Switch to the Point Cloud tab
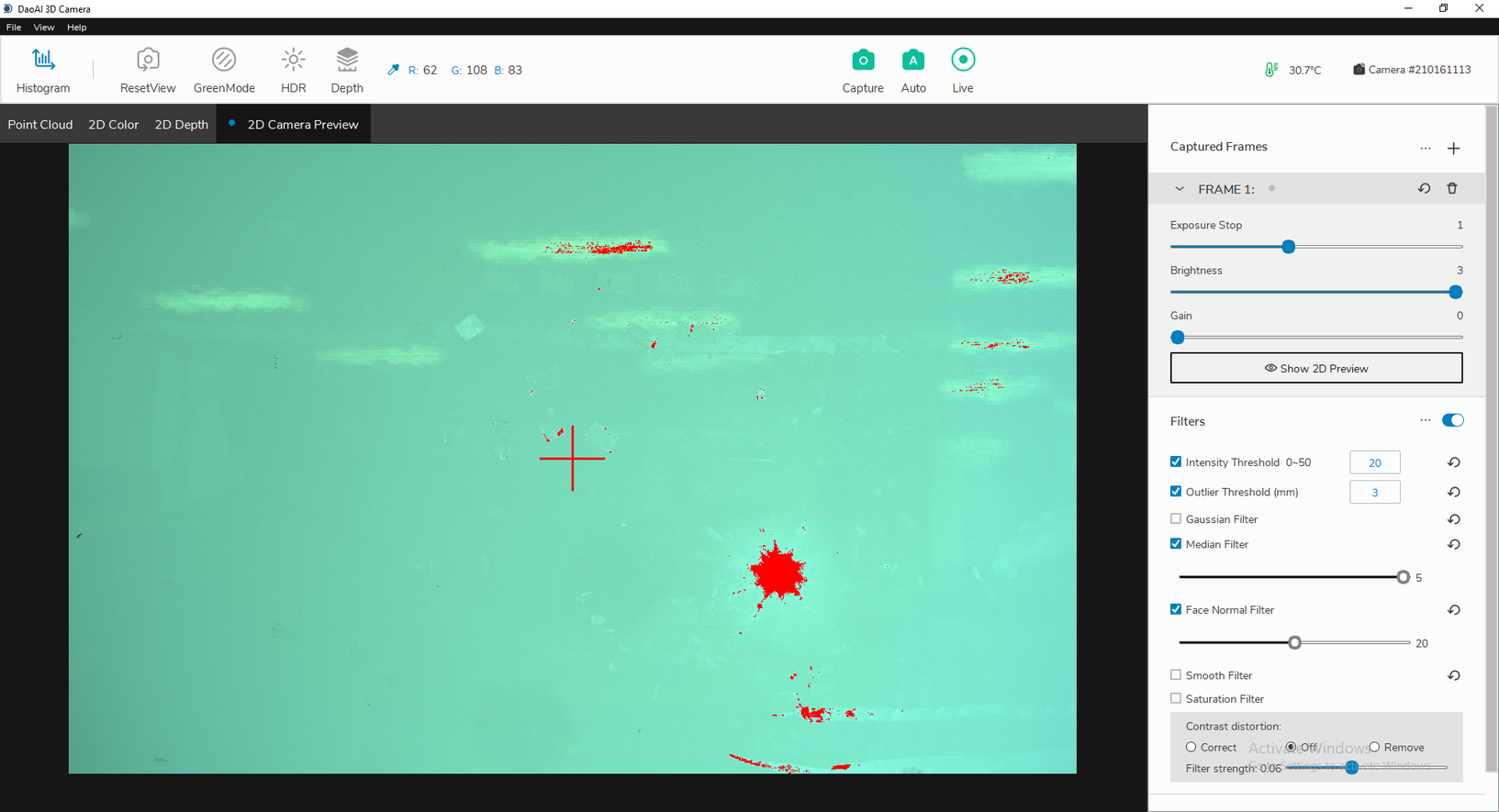 (40, 125)
